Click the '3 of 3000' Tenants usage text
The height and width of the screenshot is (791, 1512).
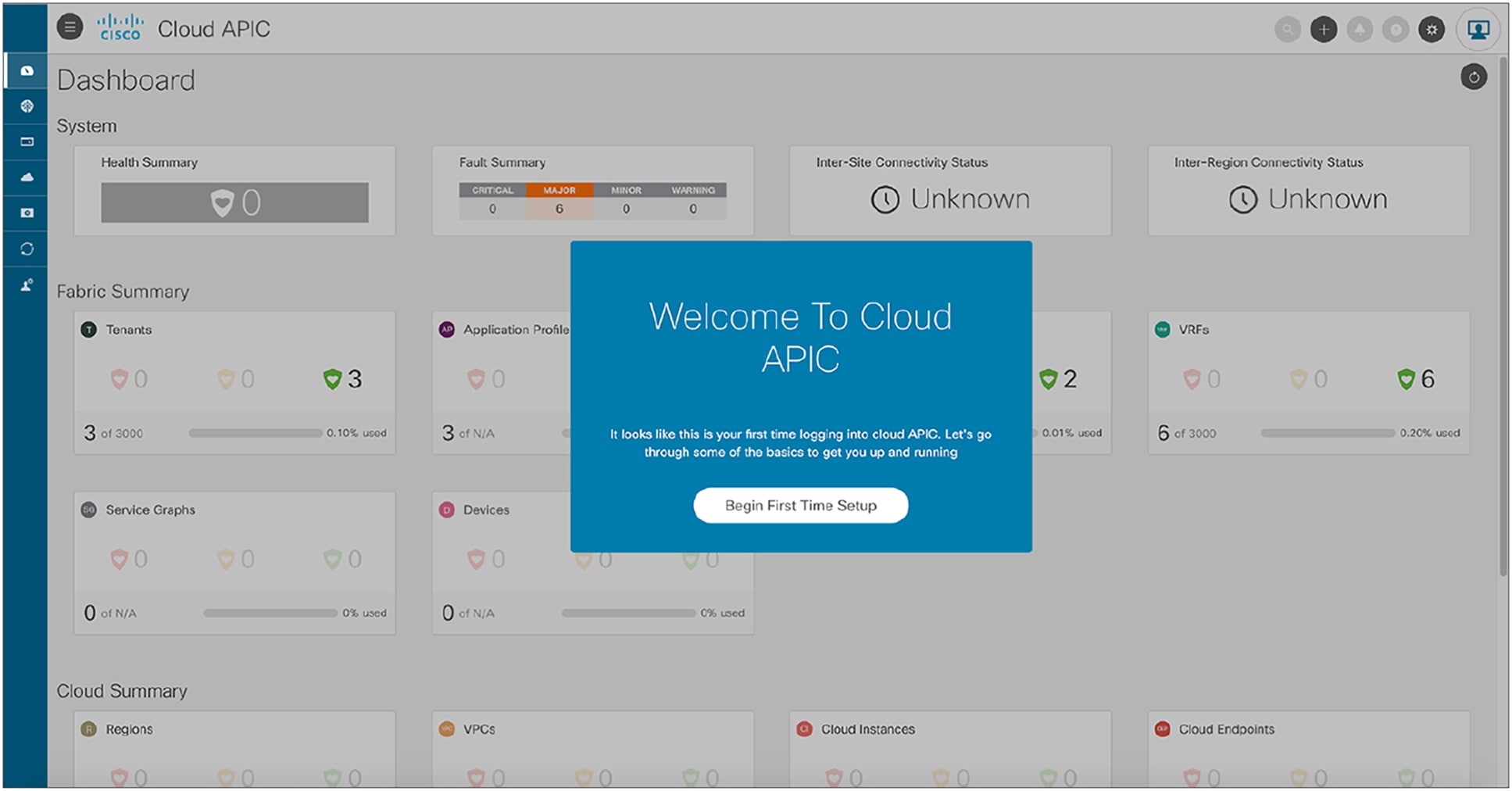(x=113, y=433)
